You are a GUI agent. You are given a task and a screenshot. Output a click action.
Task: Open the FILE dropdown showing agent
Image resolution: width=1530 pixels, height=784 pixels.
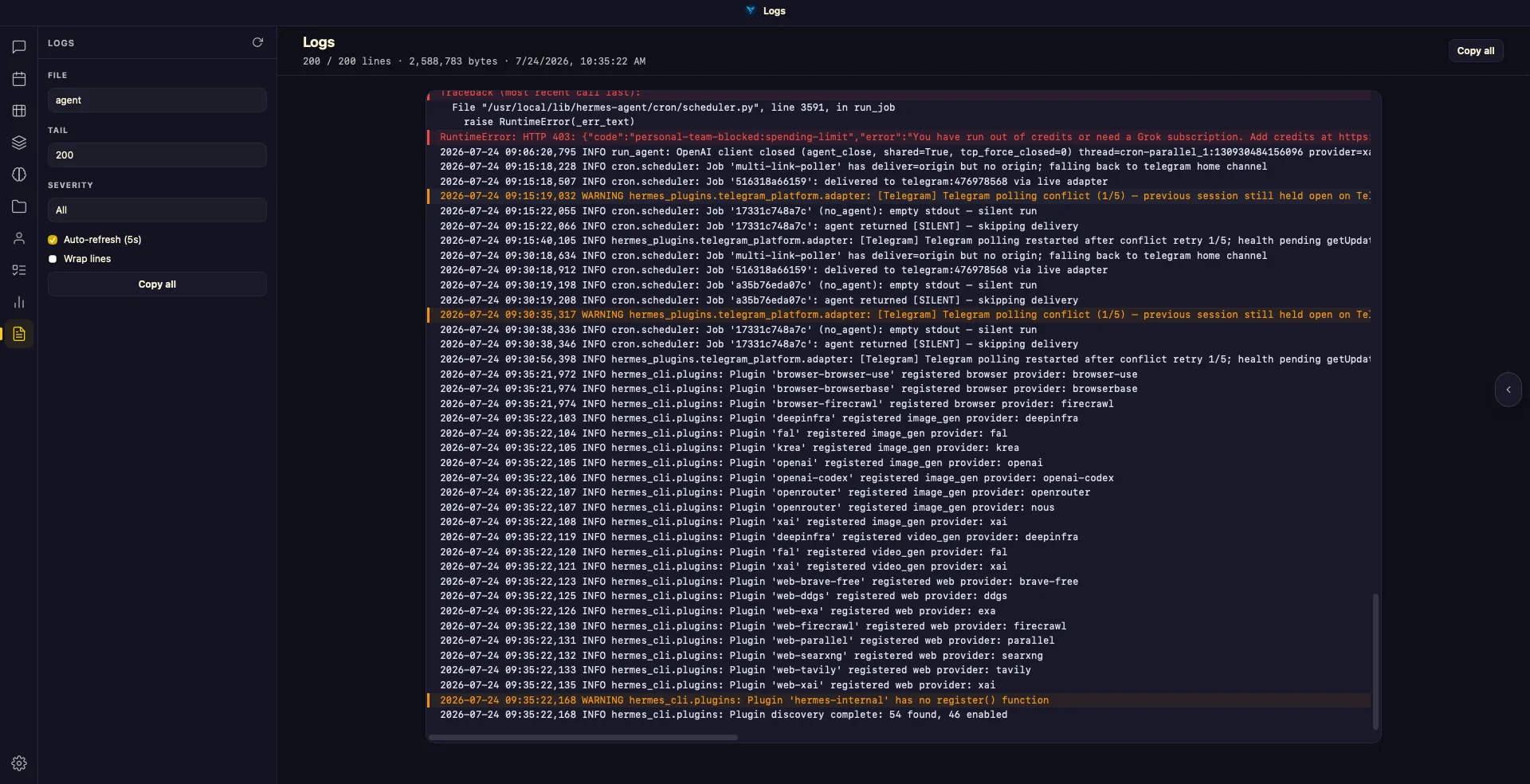point(157,100)
